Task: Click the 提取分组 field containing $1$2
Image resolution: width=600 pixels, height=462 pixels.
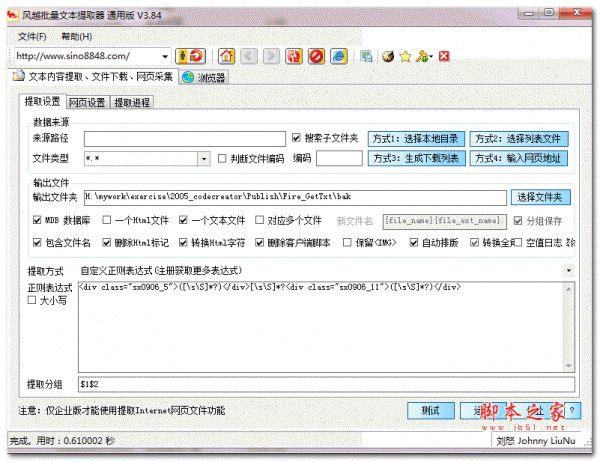Action: [326, 384]
